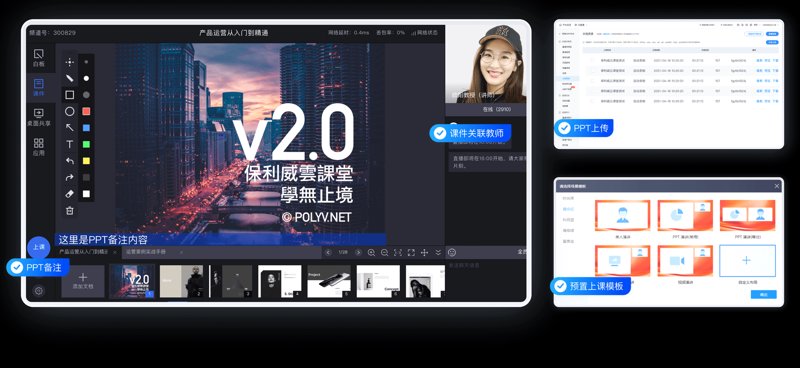Select the rectangle shape tool
800x368 pixels.
click(x=70, y=94)
